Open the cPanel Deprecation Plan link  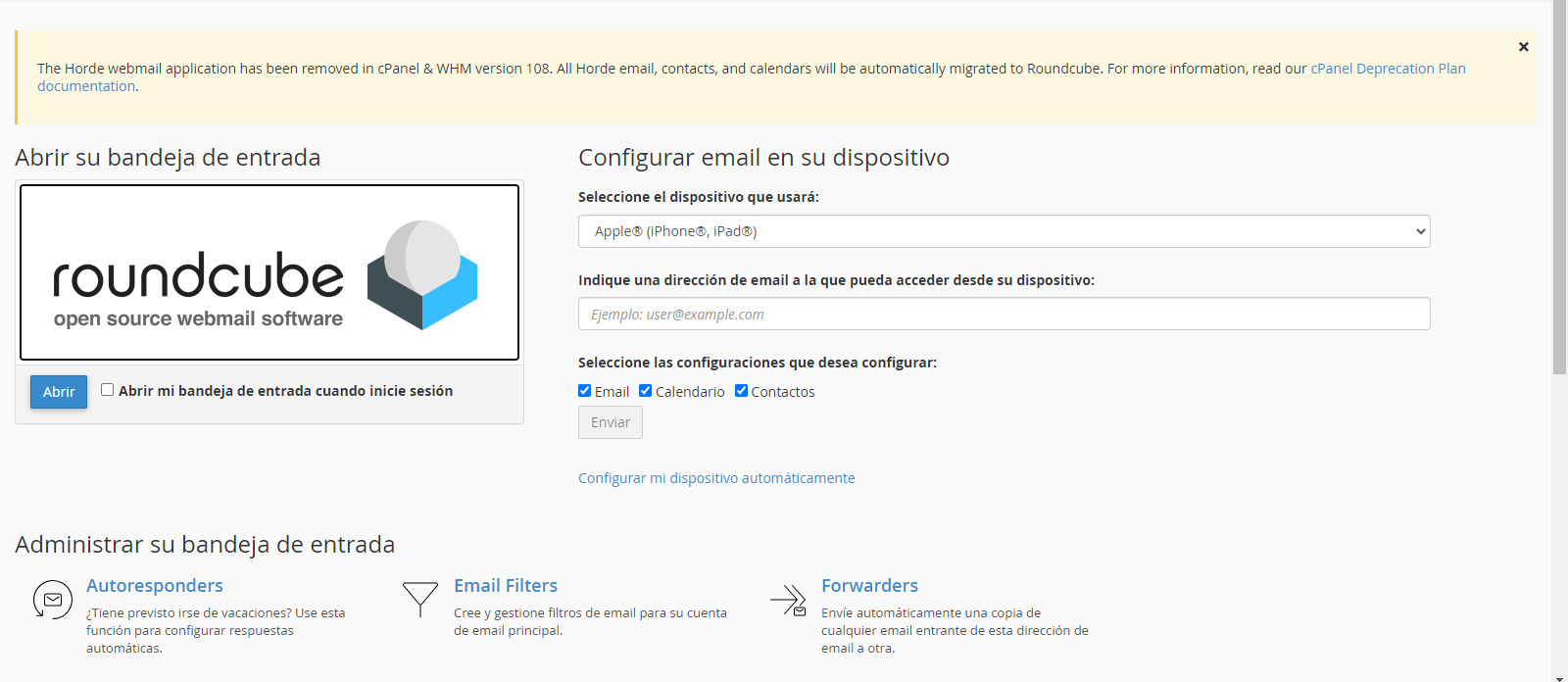(1388, 69)
